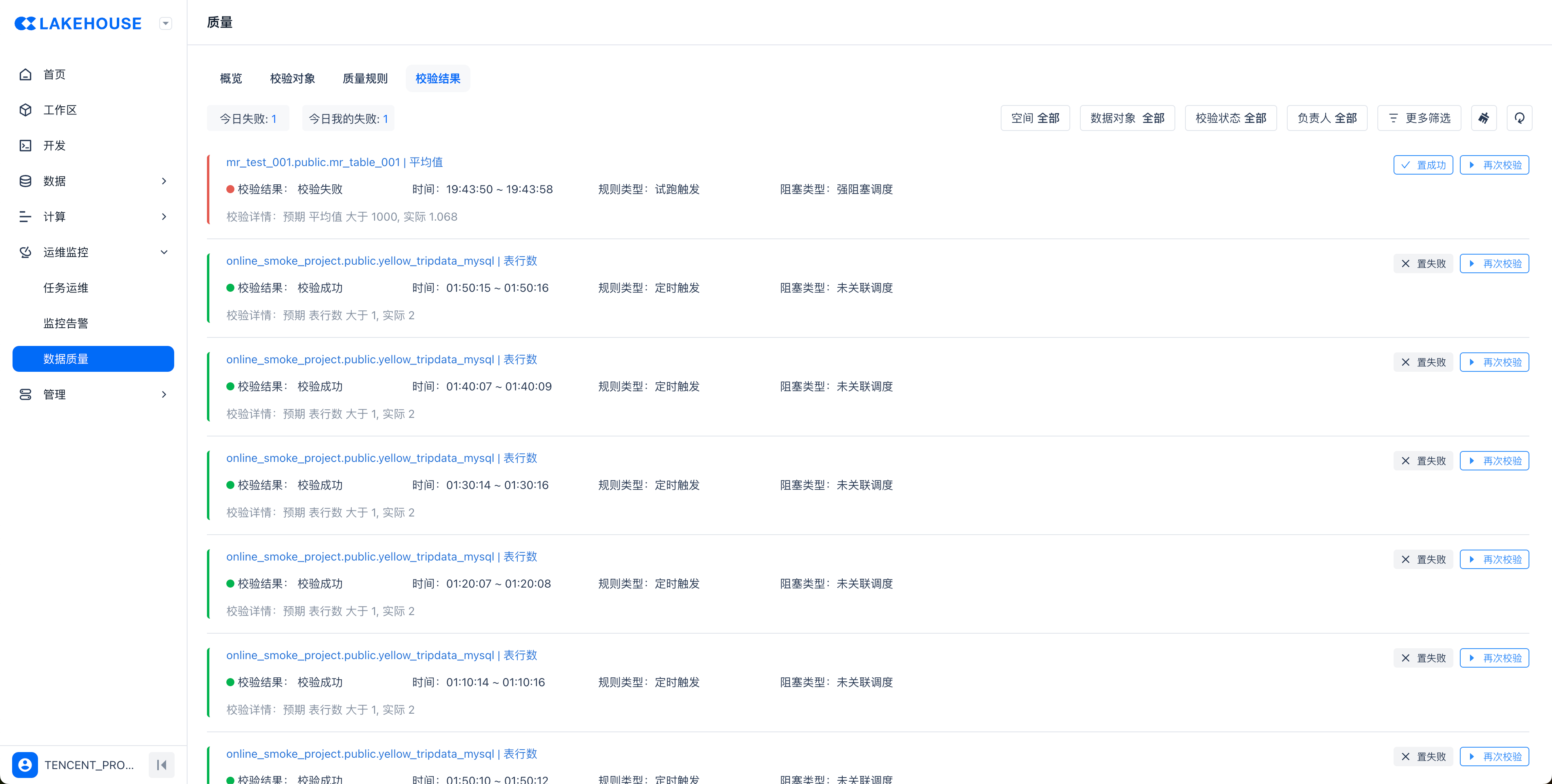This screenshot has width=1552, height=784.
Task: Switch to the 概览 tab
Action: tap(231, 78)
